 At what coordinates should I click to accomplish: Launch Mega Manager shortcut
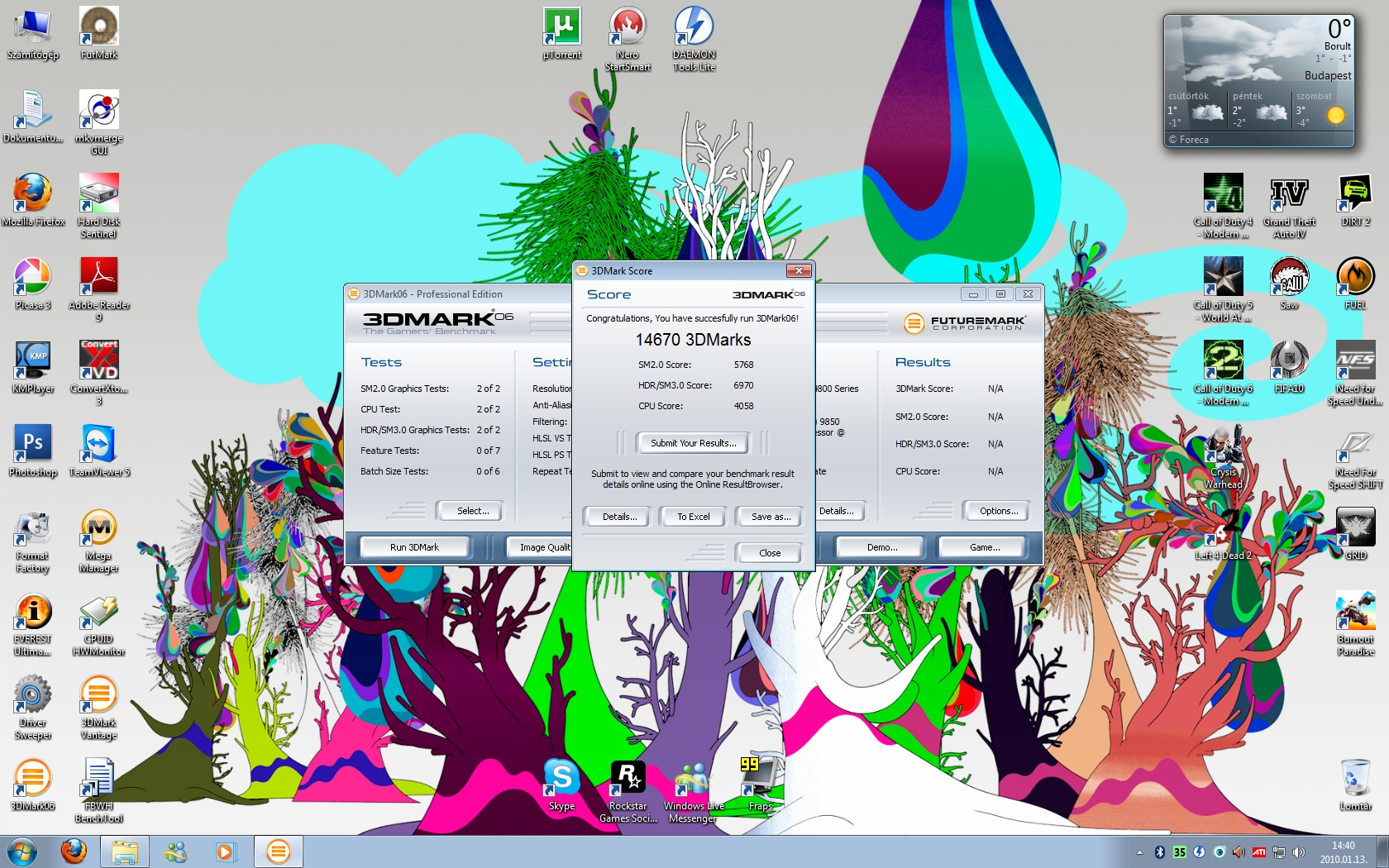click(99, 541)
